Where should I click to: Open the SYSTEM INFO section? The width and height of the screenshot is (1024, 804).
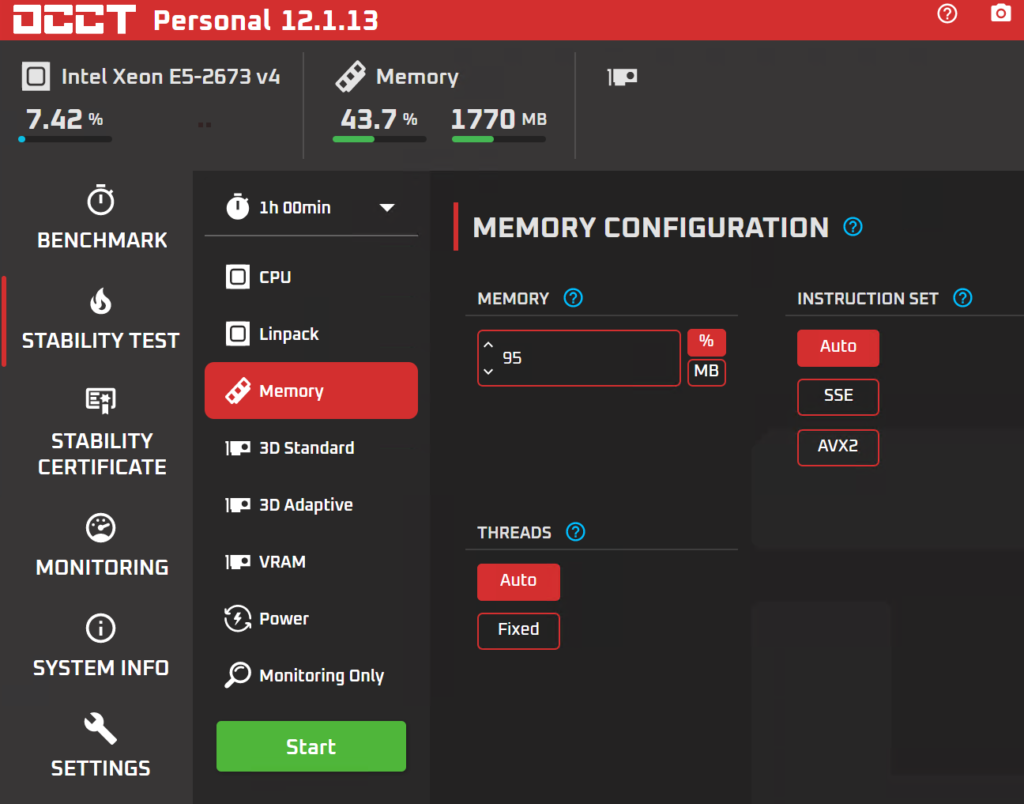[101, 647]
